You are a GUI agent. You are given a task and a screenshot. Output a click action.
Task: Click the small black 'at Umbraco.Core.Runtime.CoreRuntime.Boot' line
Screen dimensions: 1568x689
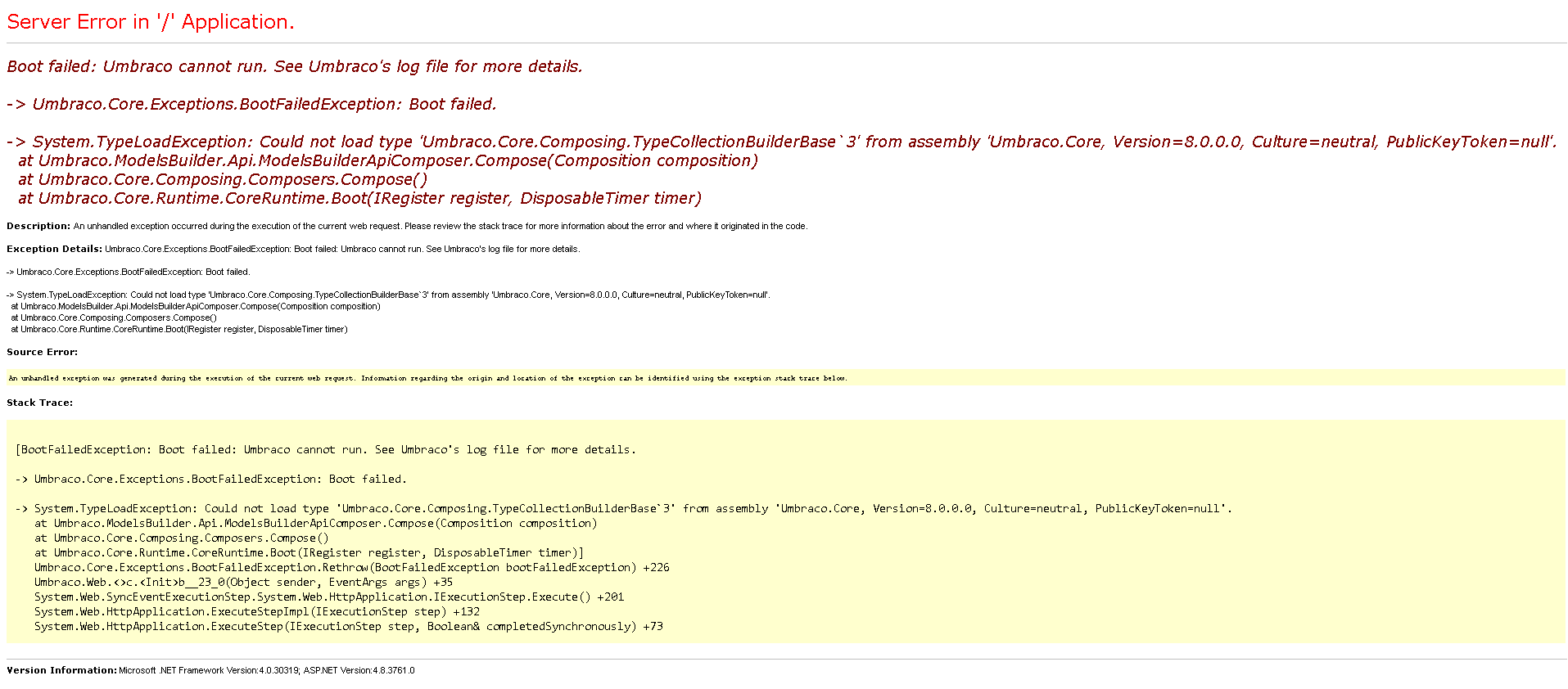point(179,329)
